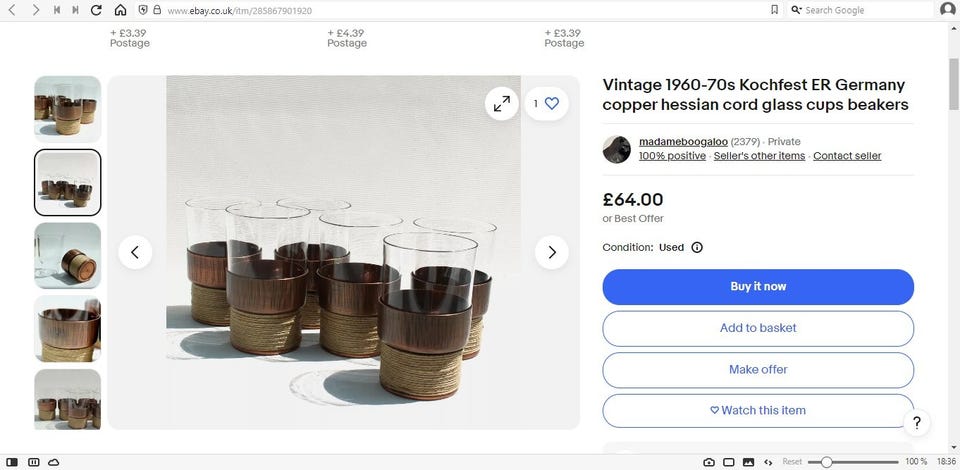
Task: Capture the page with the camera icon
Action: 709,462
